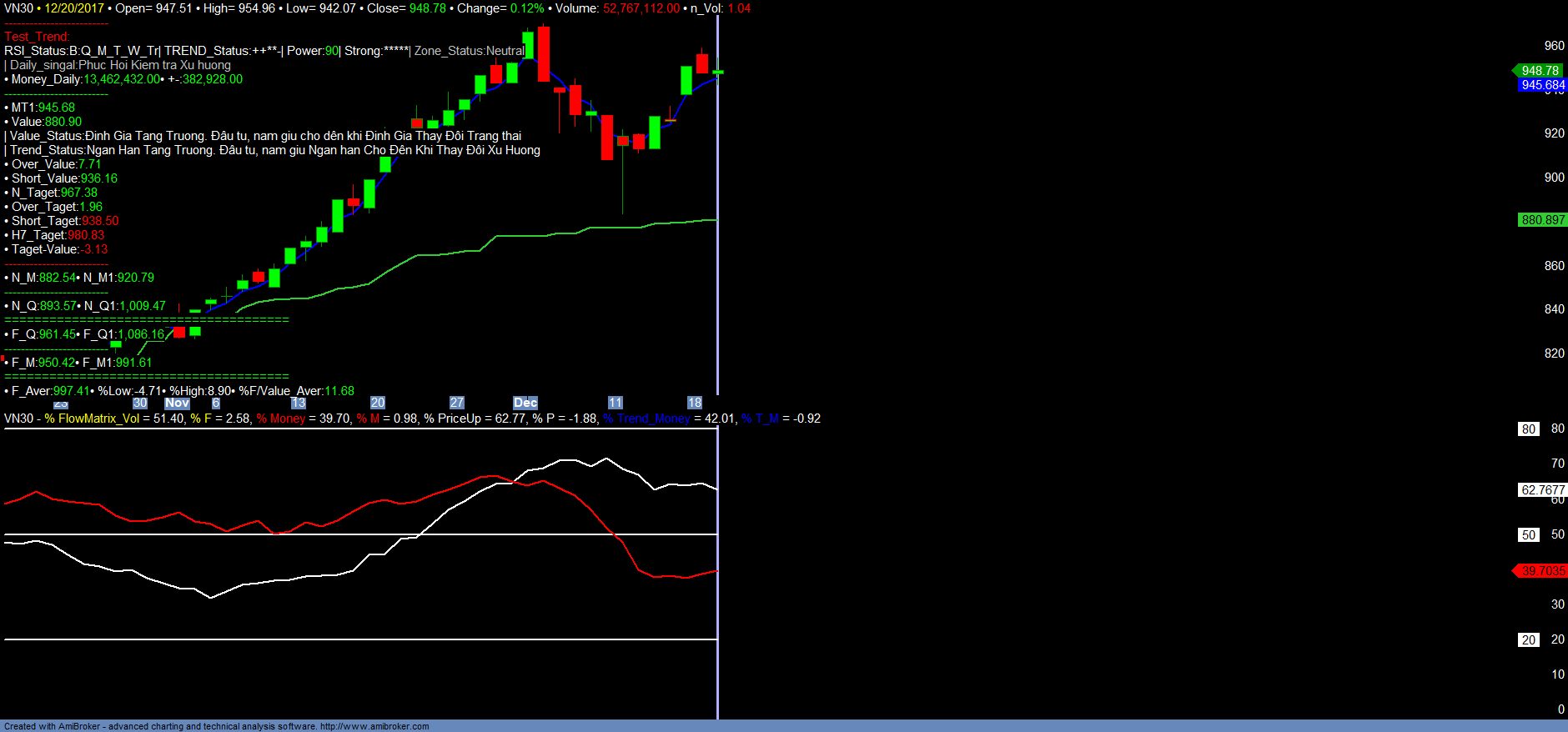Click the boxed 50 level label
Viewport: 1568px width, 732px height.
point(1528,535)
